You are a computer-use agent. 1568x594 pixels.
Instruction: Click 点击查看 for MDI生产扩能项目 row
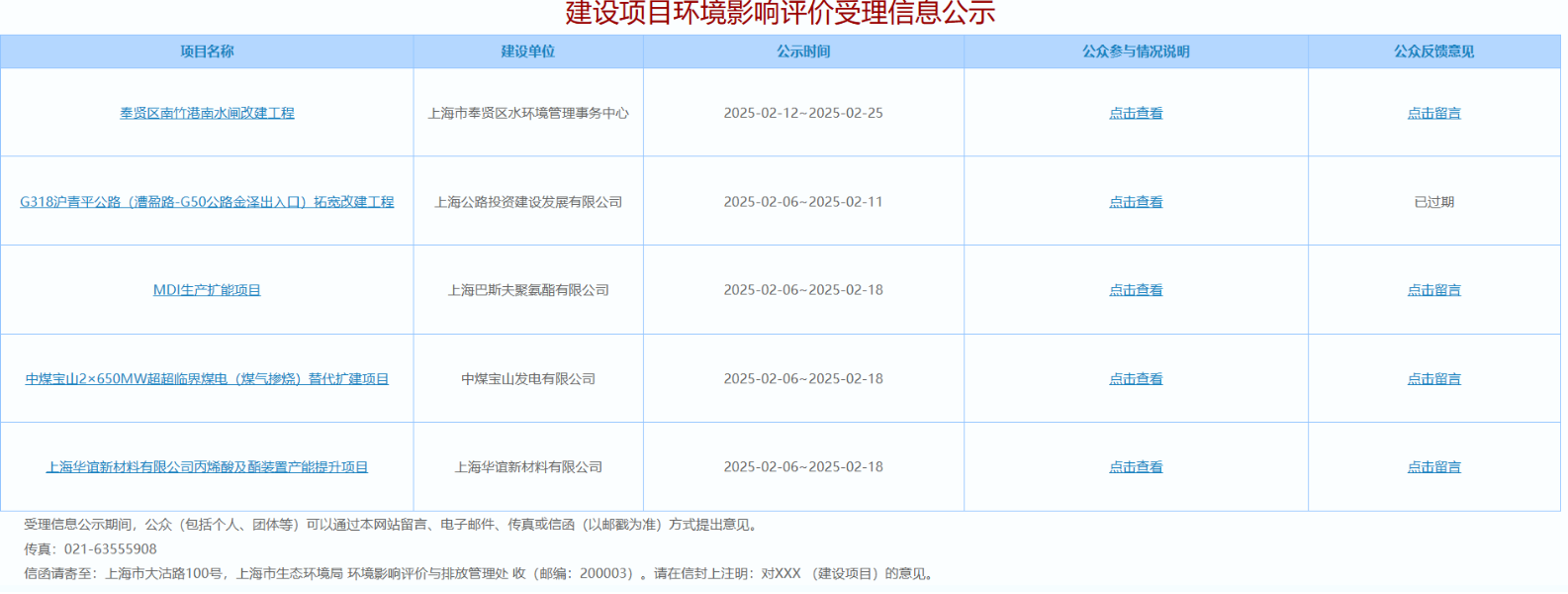1136,290
